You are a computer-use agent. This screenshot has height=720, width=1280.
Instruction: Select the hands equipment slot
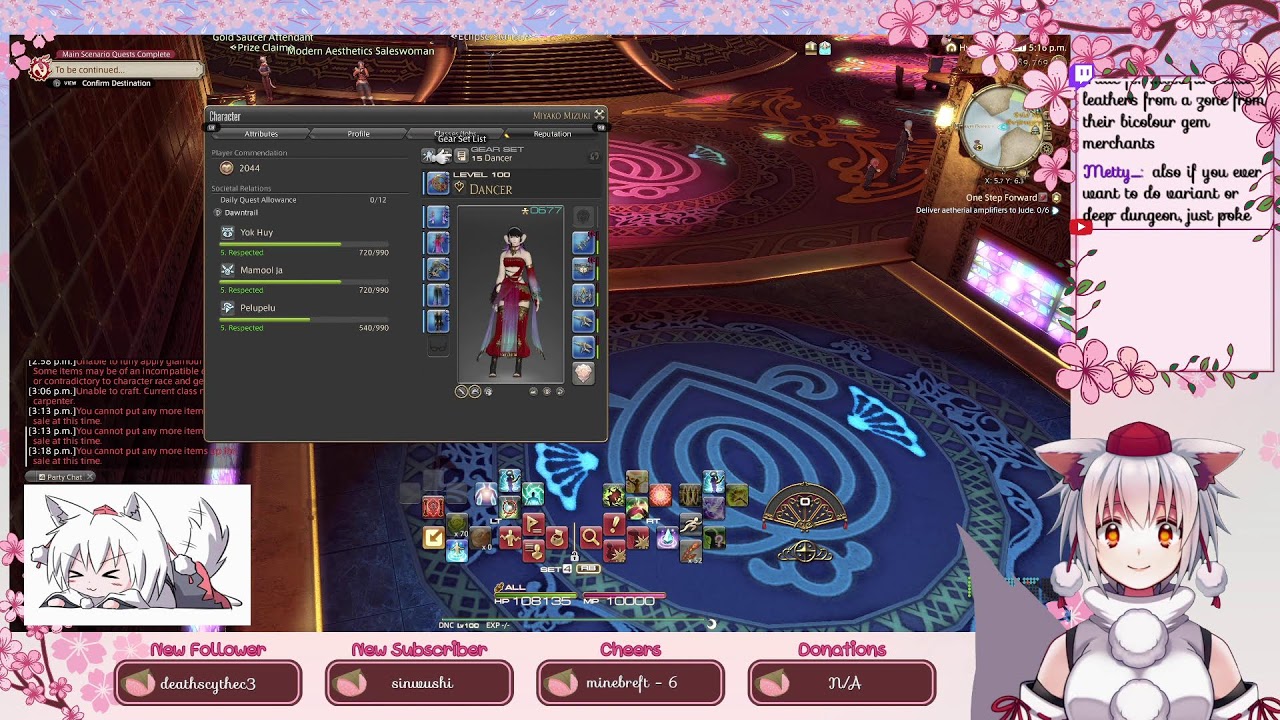[438, 269]
